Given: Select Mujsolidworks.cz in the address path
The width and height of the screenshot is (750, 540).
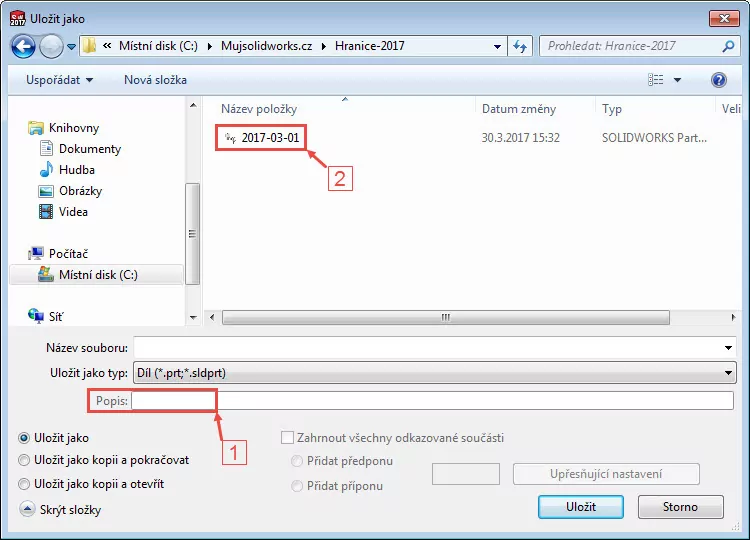Looking at the screenshot, I should point(266,46).
